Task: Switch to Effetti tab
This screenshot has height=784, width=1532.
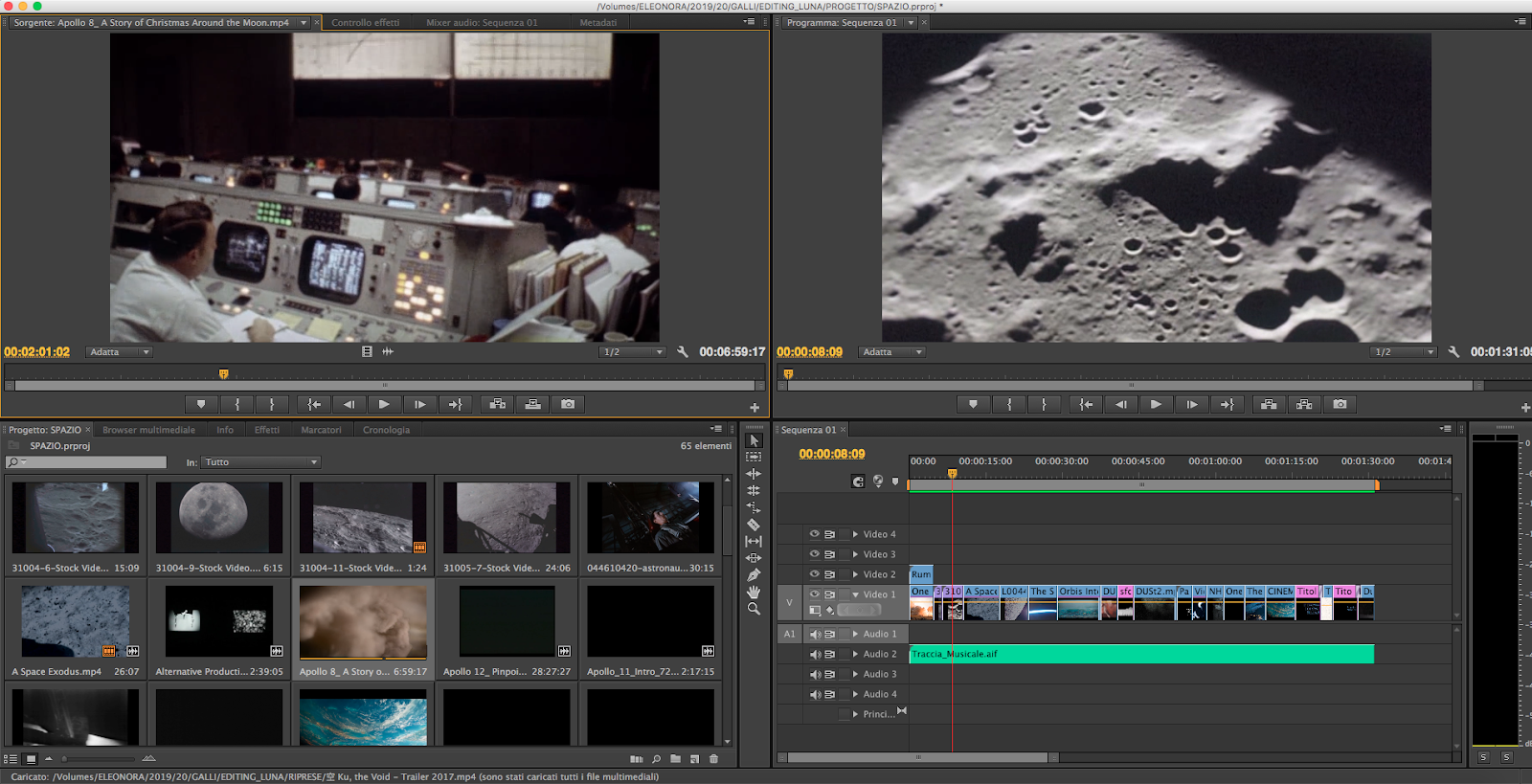Action: click(267, 430)
